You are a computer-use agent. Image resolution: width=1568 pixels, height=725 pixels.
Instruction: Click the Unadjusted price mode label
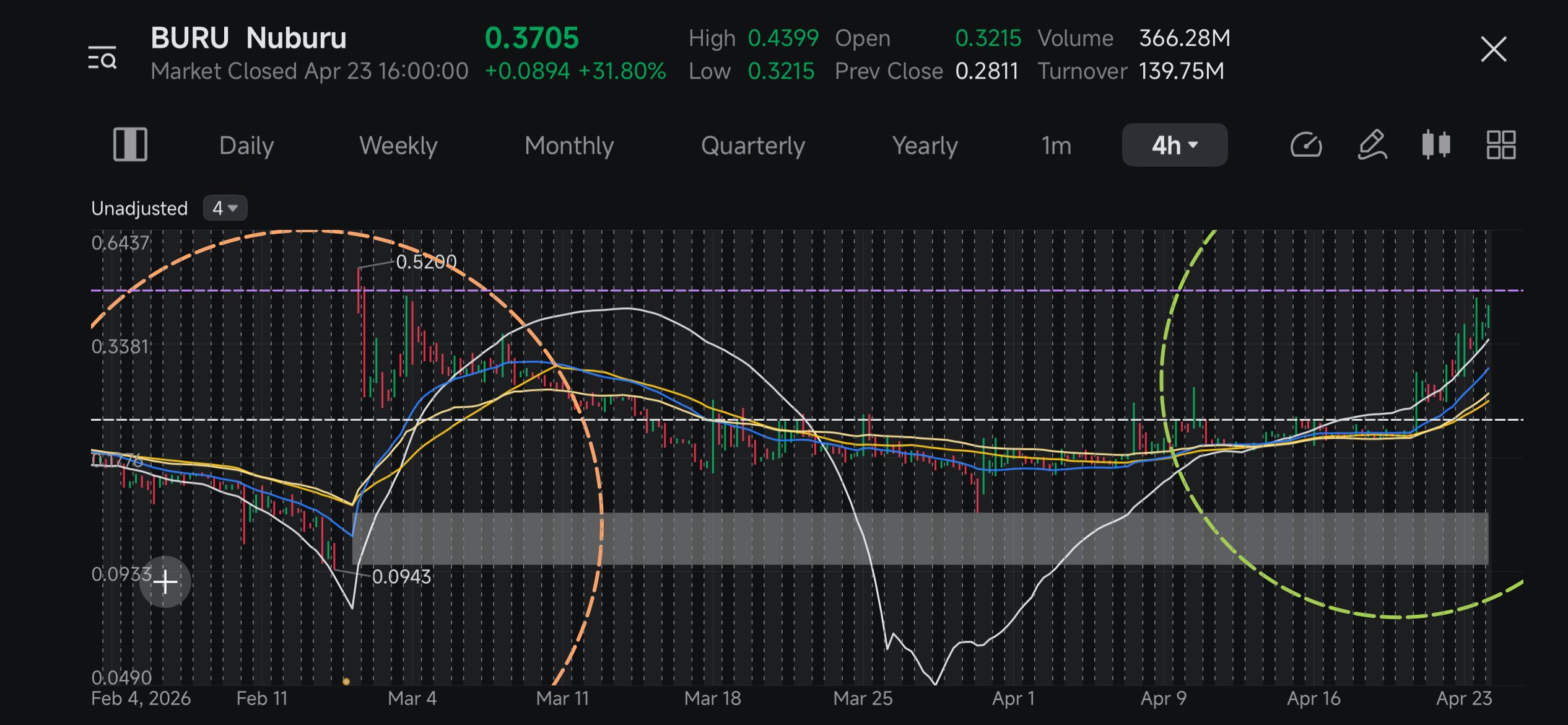(139, 208)
